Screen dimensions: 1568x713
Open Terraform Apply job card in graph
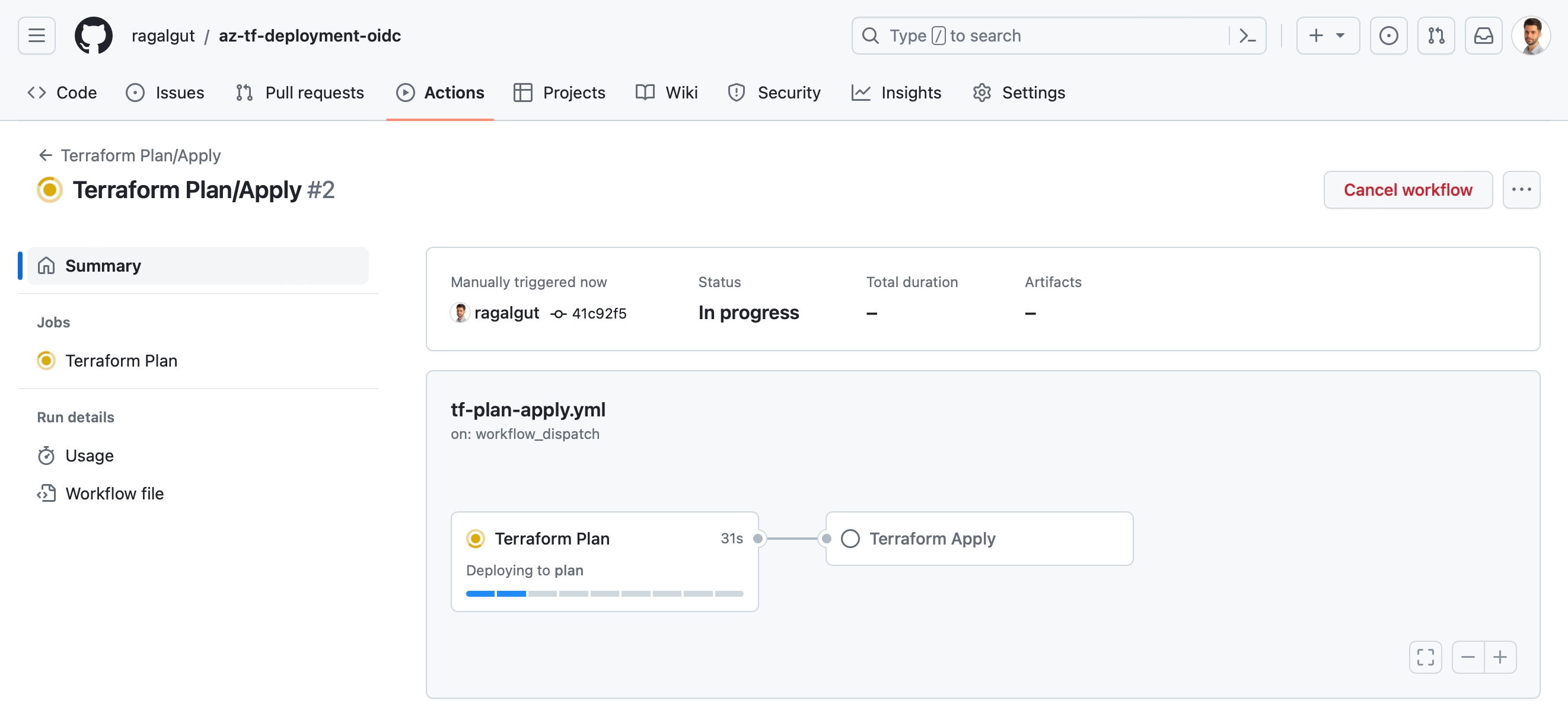click(x=979, y=538)
